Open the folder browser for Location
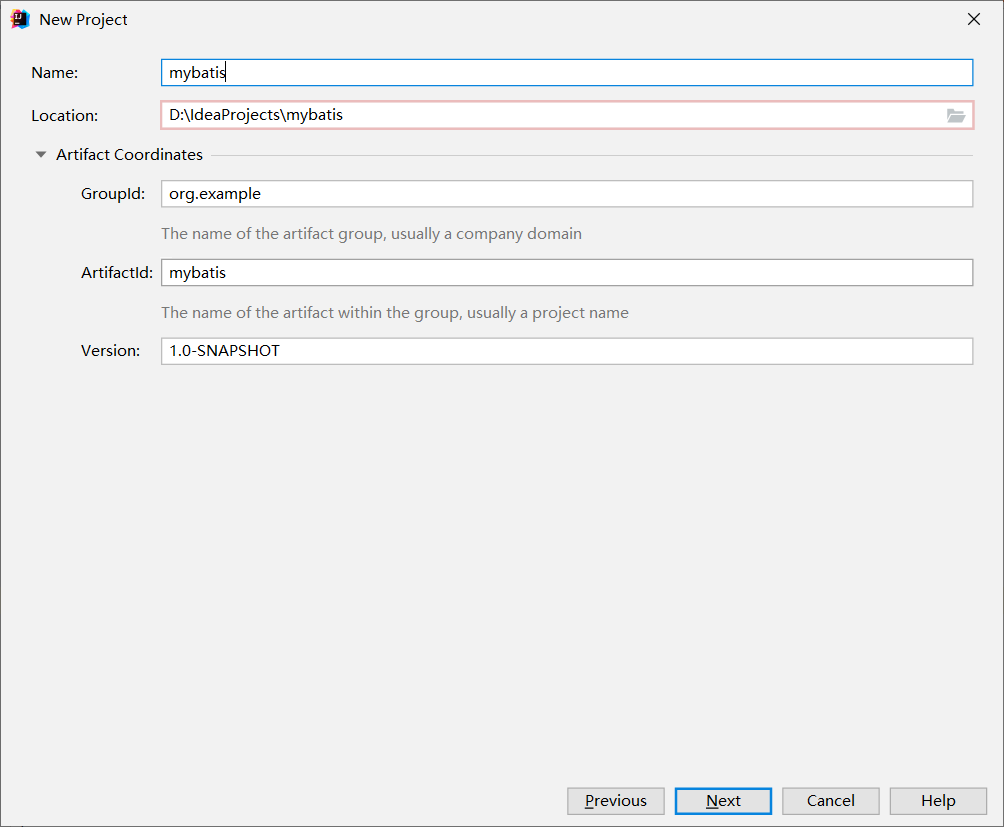The height and width of the screenshot is (827, 1004). (x=956, y=115)
